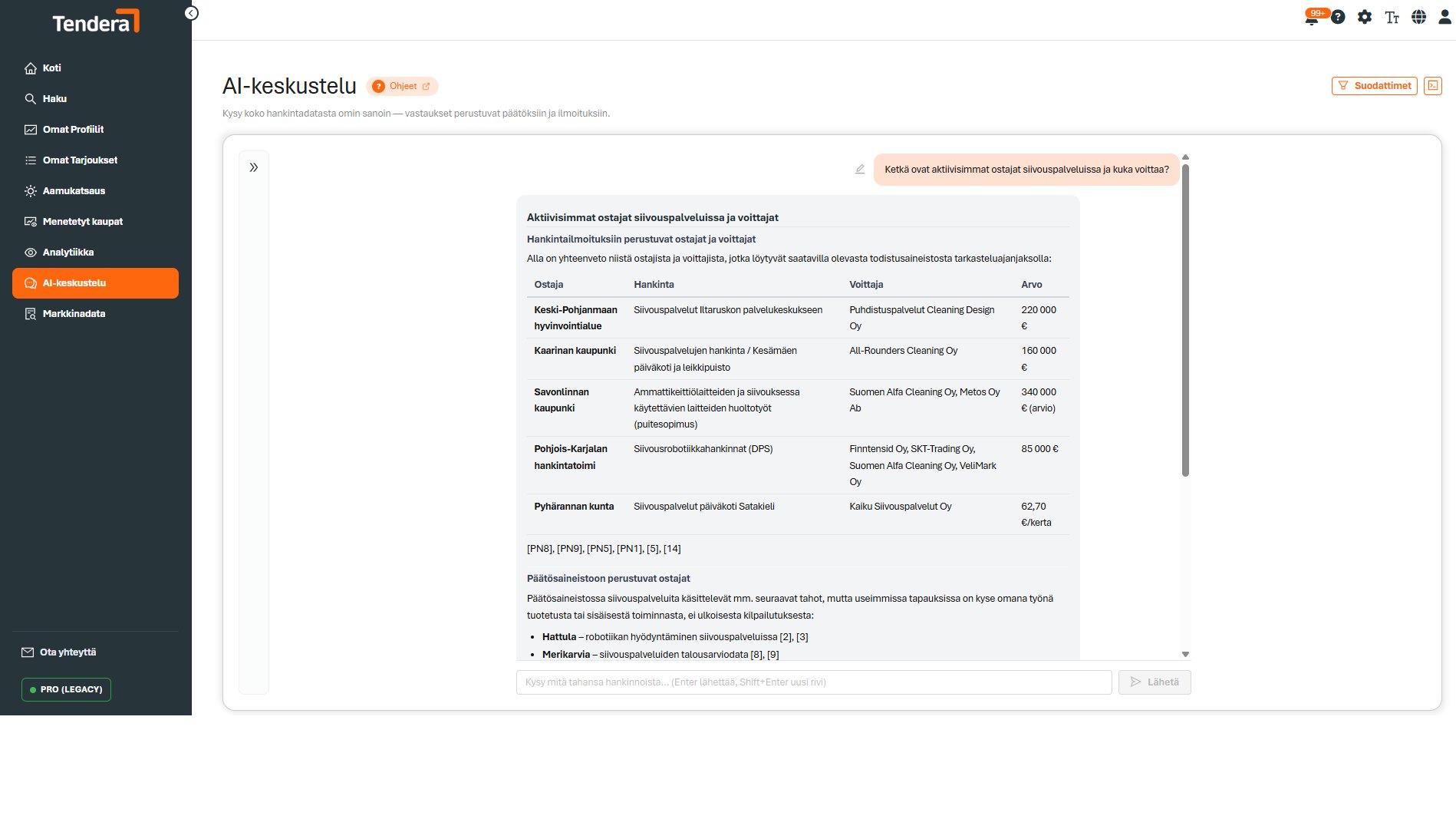Viewport: 1456px width, 819px height.
Task: Click the Tendera logo
Action: point(96,21)
